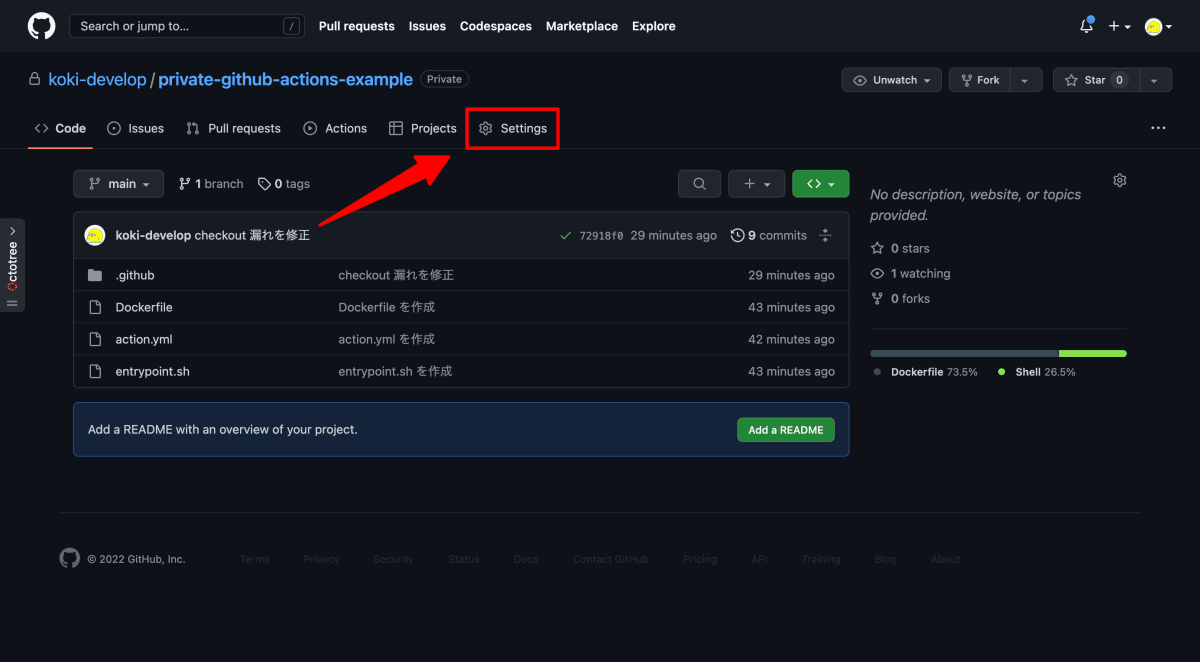Expand the Fork options dropdown arrow

coord(1027,80)
